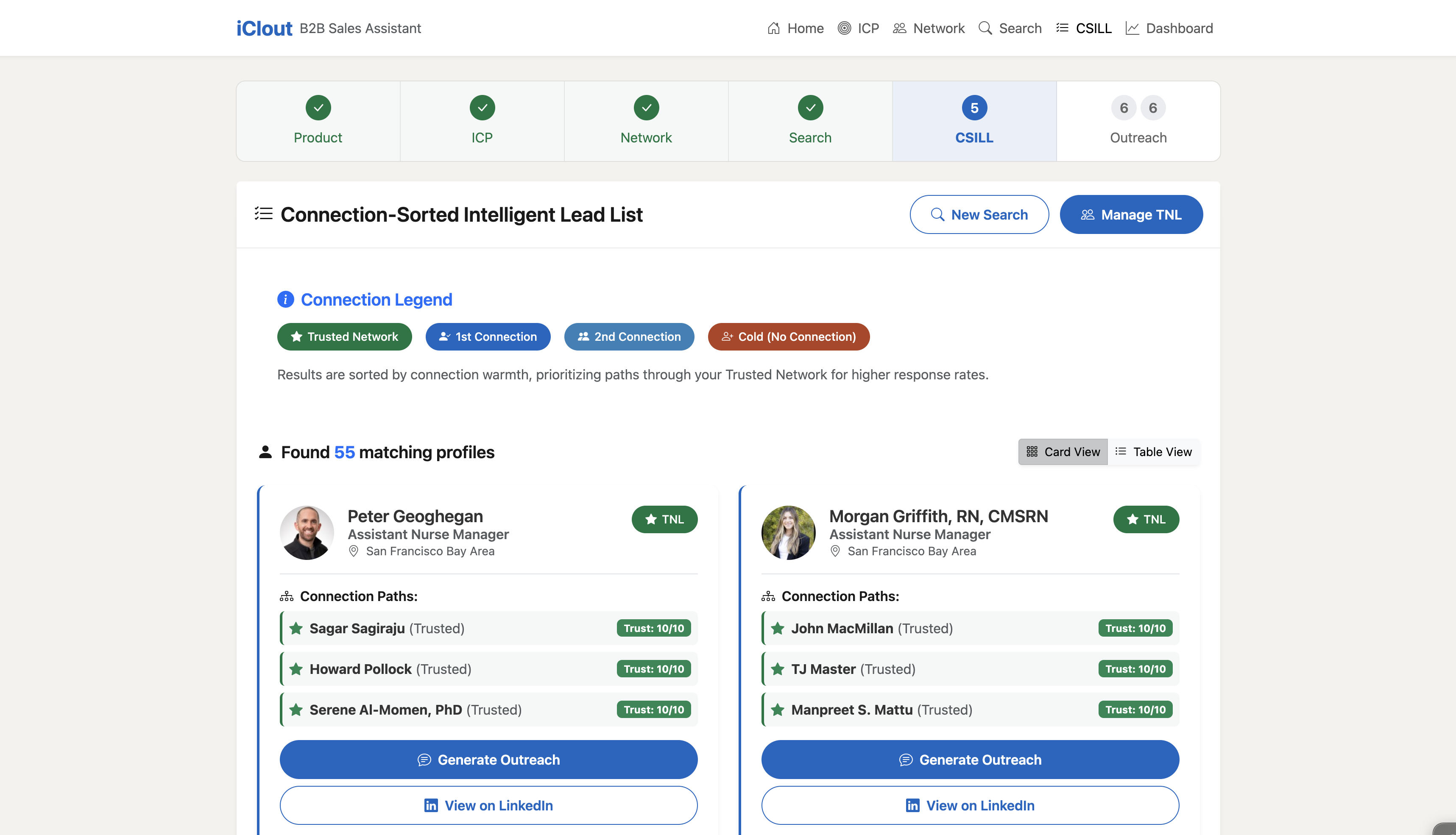Click Morgan Griffith's profile photo
This screenshot has height=835, width=1456.
788,532
